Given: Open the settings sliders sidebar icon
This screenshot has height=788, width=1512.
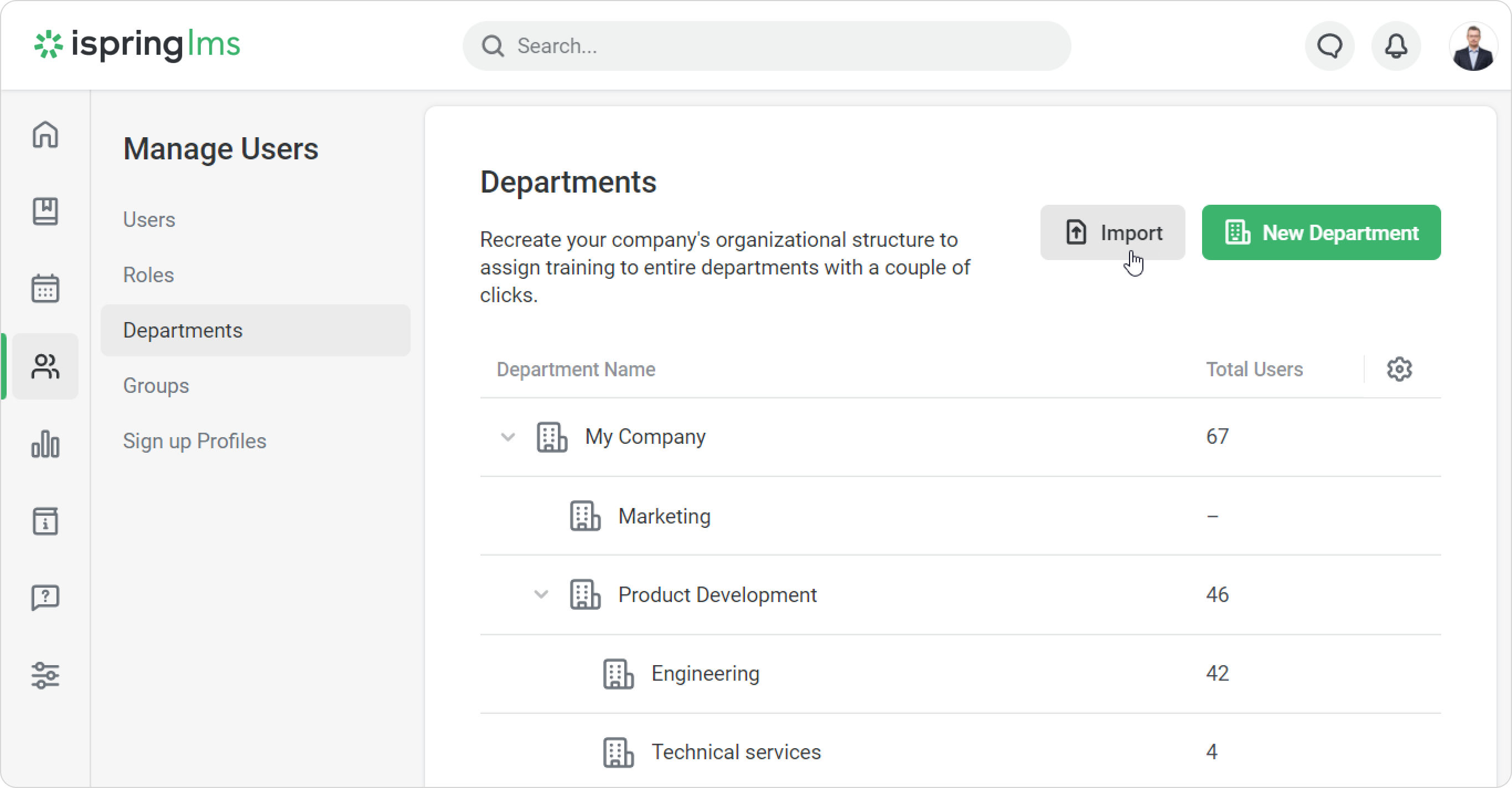Looking at the screenshot, I should pos(45,675).
